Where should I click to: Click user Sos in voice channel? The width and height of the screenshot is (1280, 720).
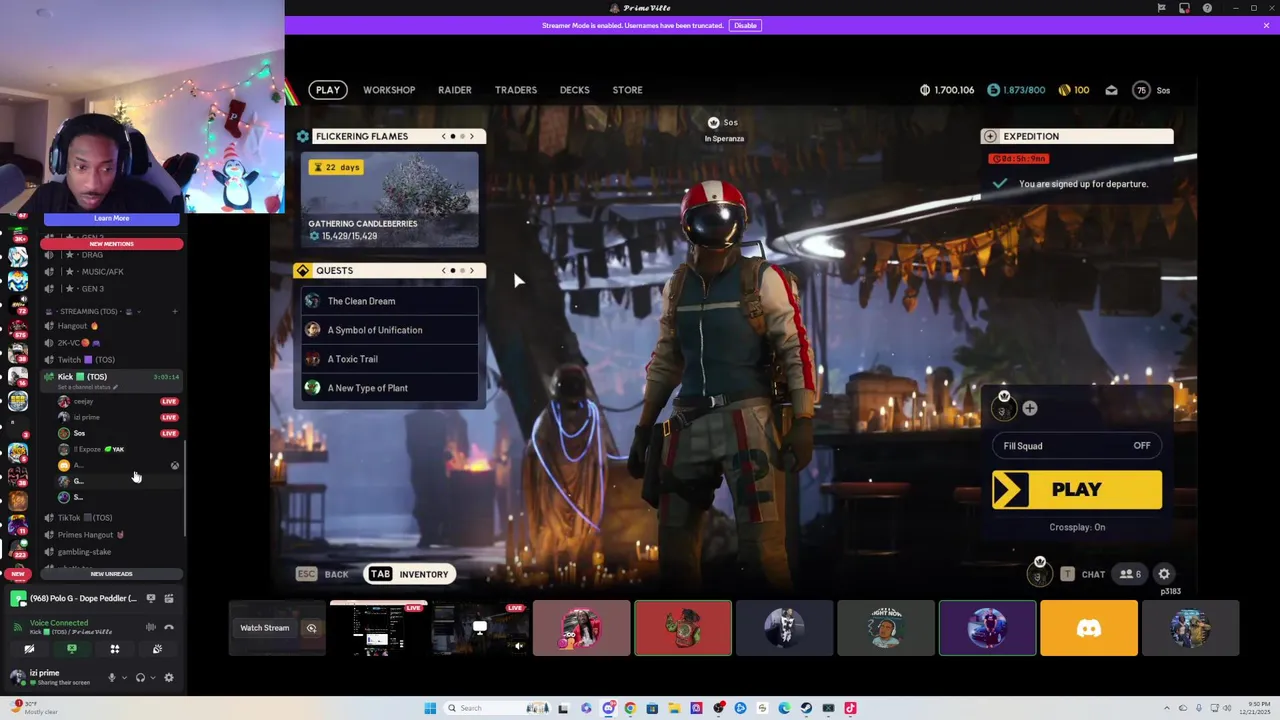coord(118,433)
